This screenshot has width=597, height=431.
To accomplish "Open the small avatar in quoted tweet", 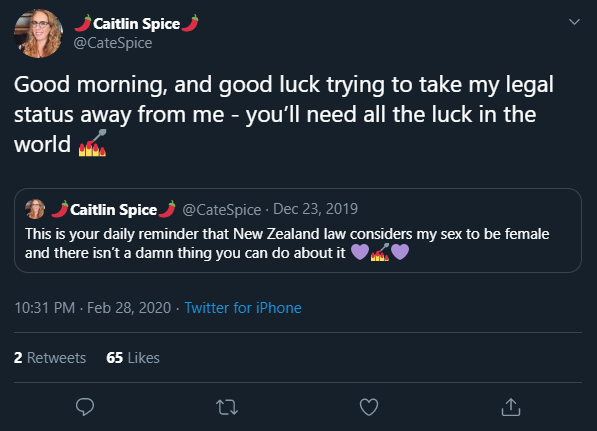I will pos(35,209).
